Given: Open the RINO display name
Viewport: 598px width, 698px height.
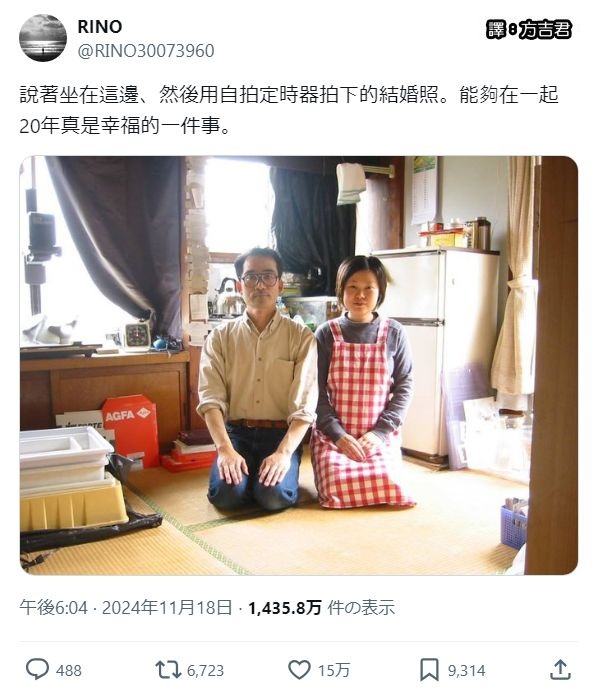Looking at the screenshot, I should [x=100, y=27].
